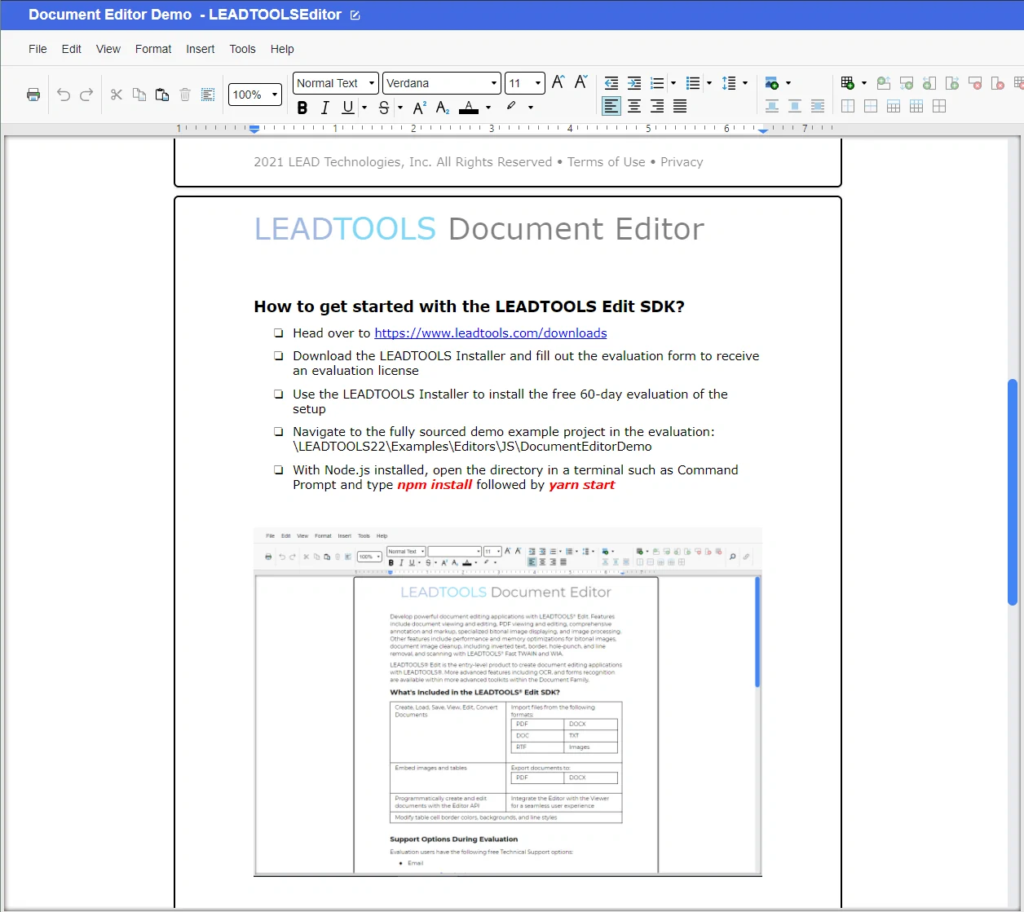
Task: Toggle bold formatting
Action: (302, 106)
